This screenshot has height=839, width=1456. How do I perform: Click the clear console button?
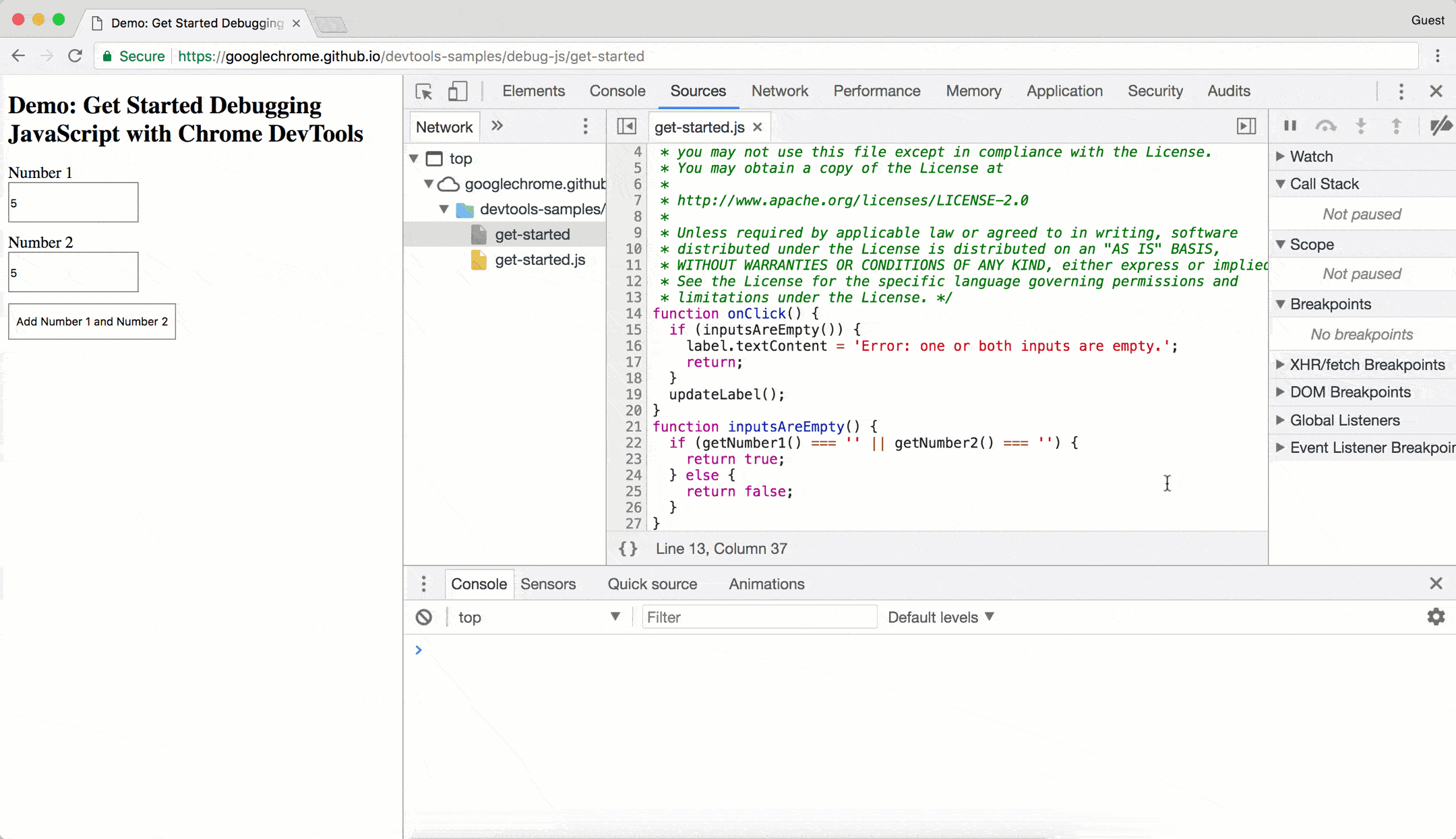pos(423,617)
